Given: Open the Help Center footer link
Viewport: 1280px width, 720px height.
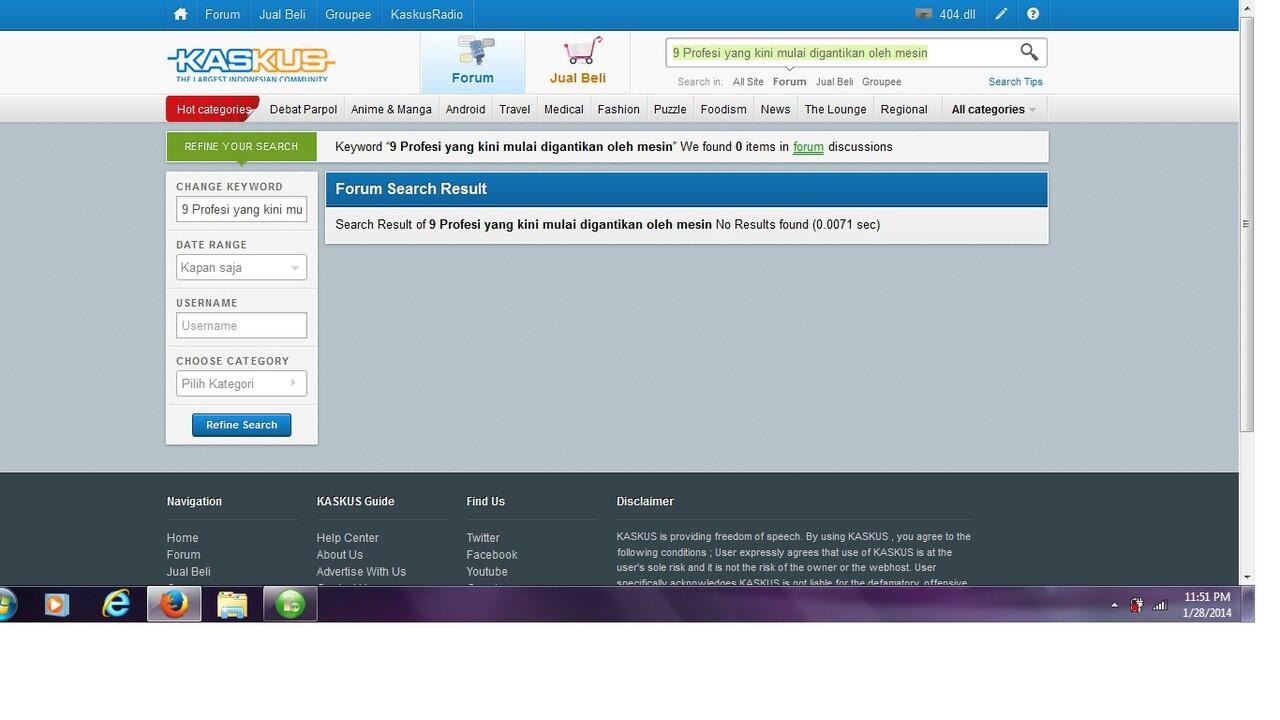Looking at the screenshot, I should pos(347,538).
